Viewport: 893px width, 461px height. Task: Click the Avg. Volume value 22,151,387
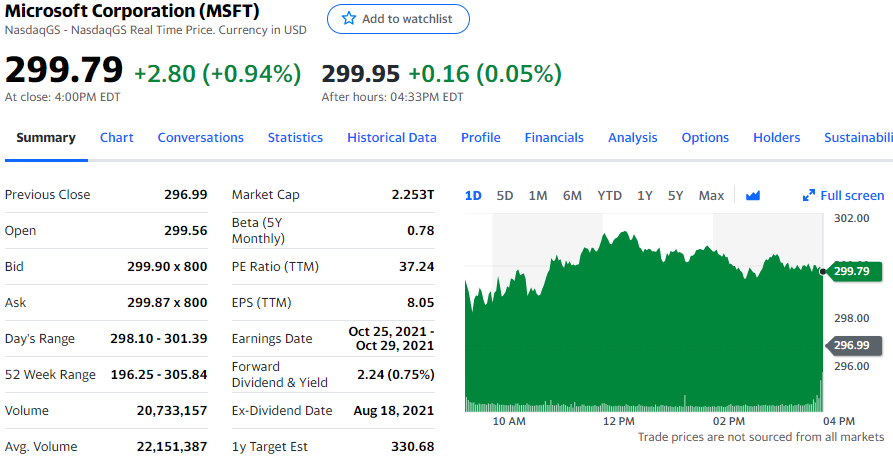(172, 446)
